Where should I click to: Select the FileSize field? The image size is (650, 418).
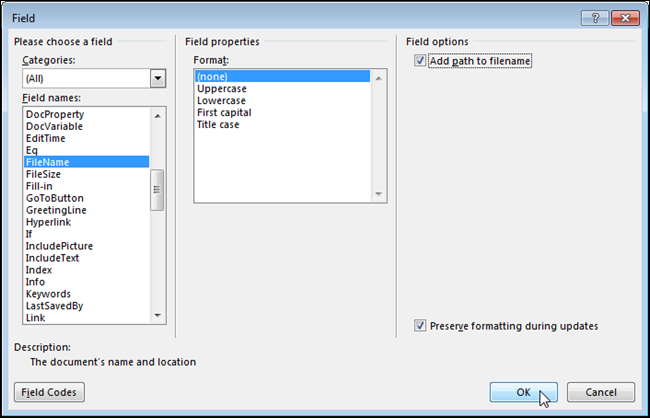pos(44,174)
